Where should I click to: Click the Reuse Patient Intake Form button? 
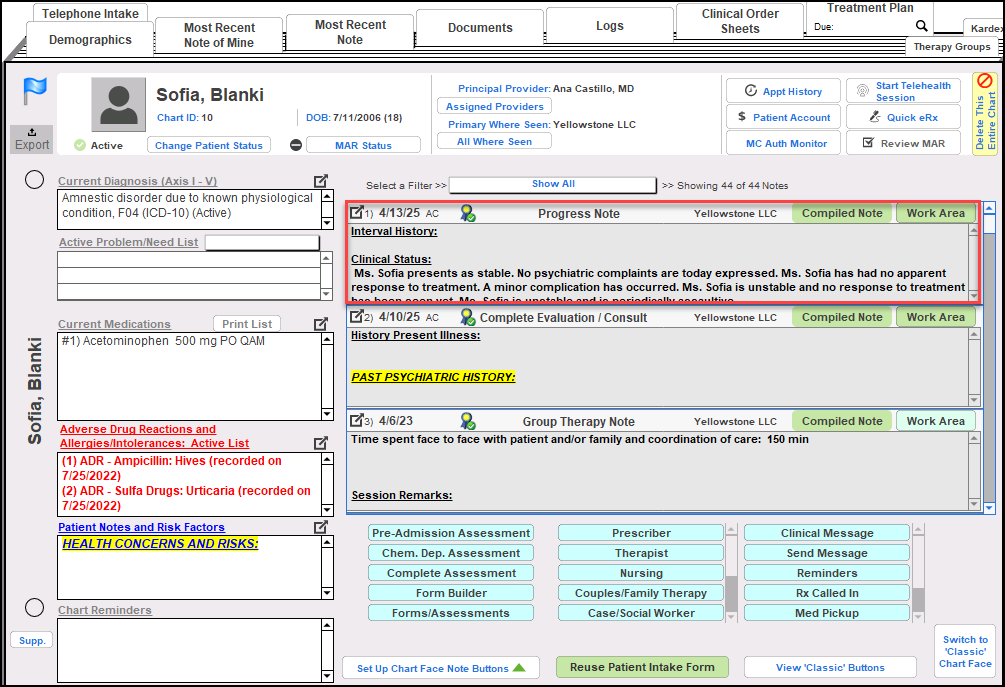click(x=642, y=668)
